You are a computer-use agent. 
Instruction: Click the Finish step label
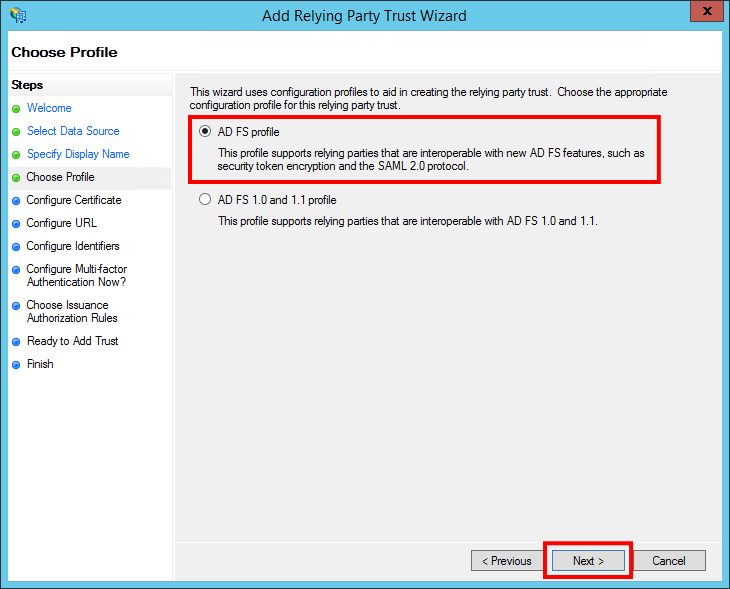40,364
